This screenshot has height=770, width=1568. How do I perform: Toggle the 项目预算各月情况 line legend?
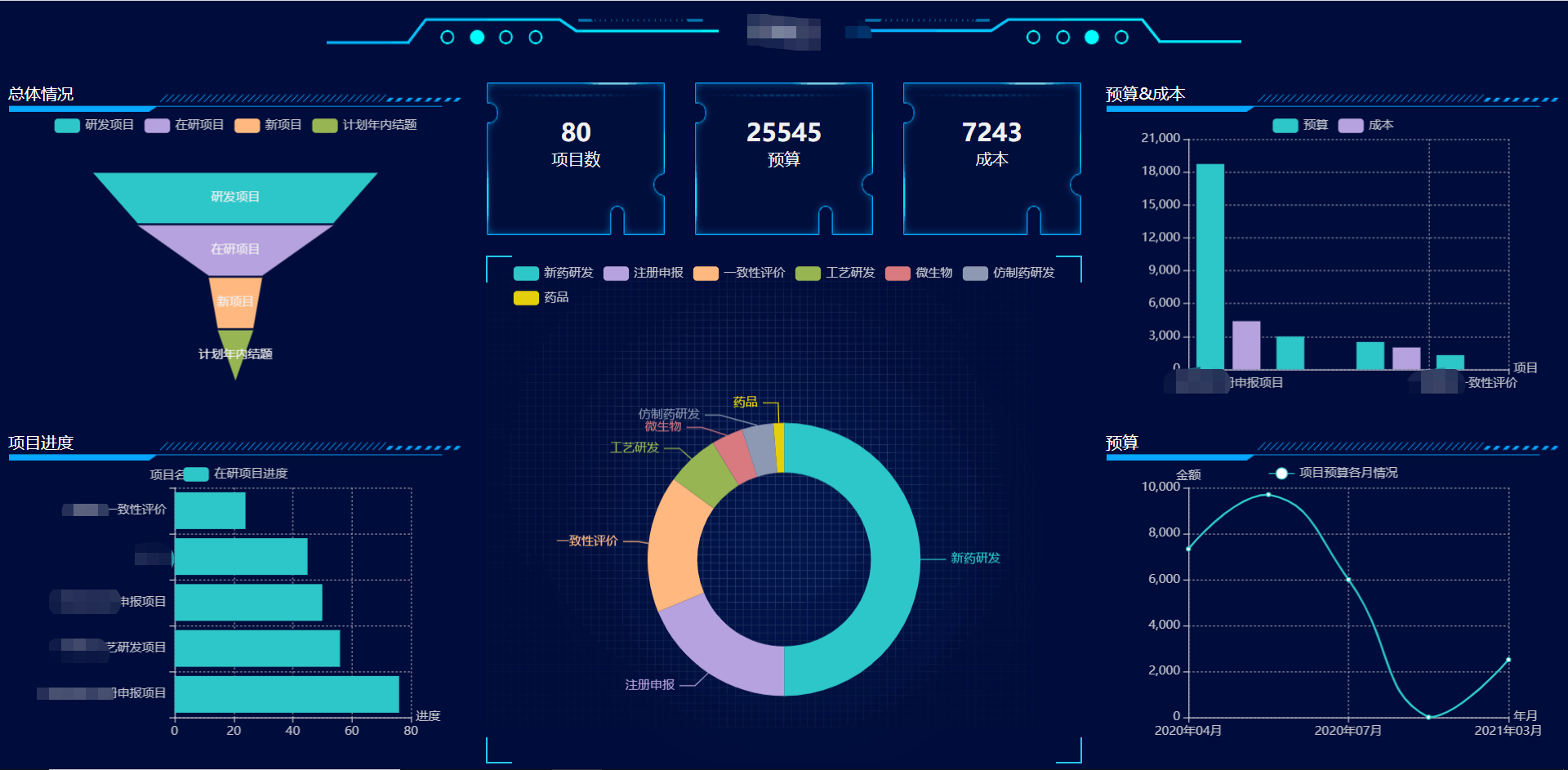click(x=1333, y=473)
